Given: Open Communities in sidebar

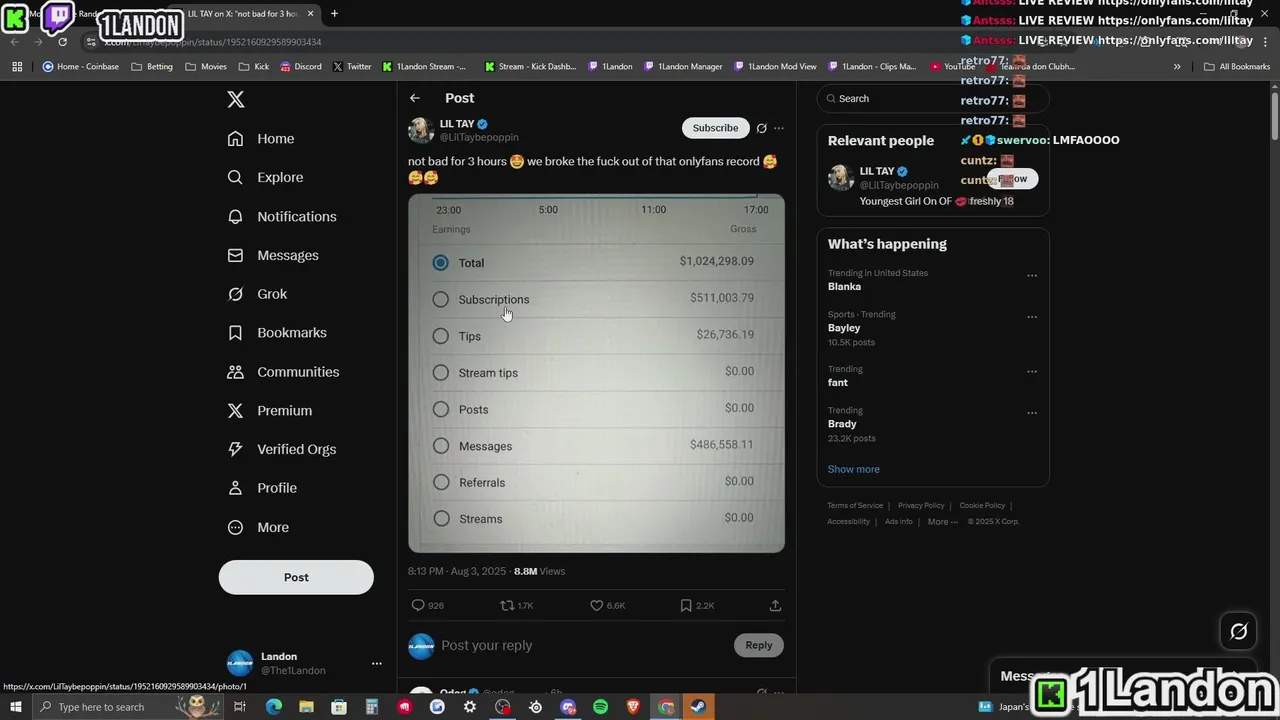Looking at the screenshot, I should pos(283,371).
